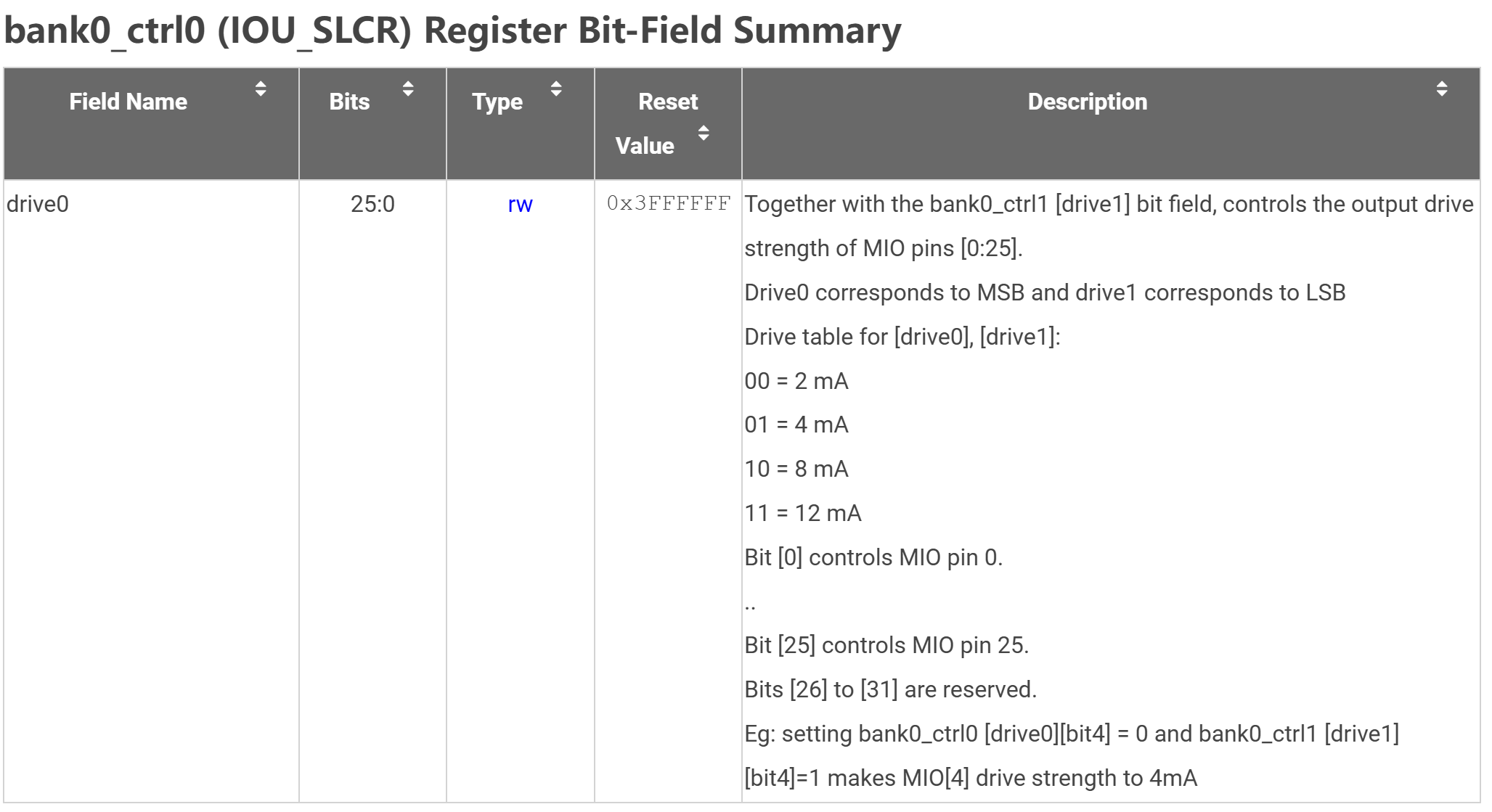Sort the table by the Bits arrows
This screenshot has height=812, width=1492.
pos(408,89)
